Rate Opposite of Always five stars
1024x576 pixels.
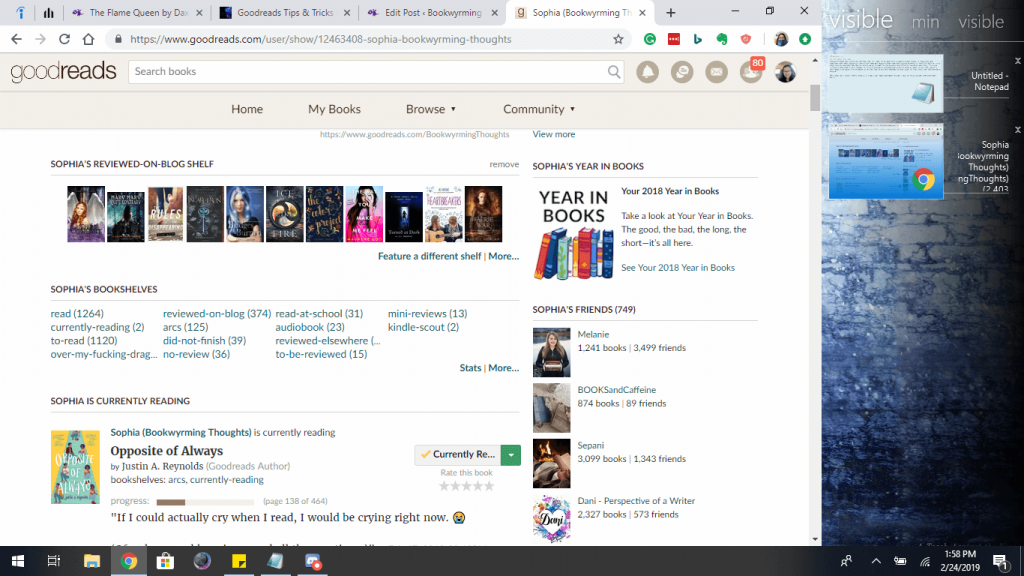point(489,486)
